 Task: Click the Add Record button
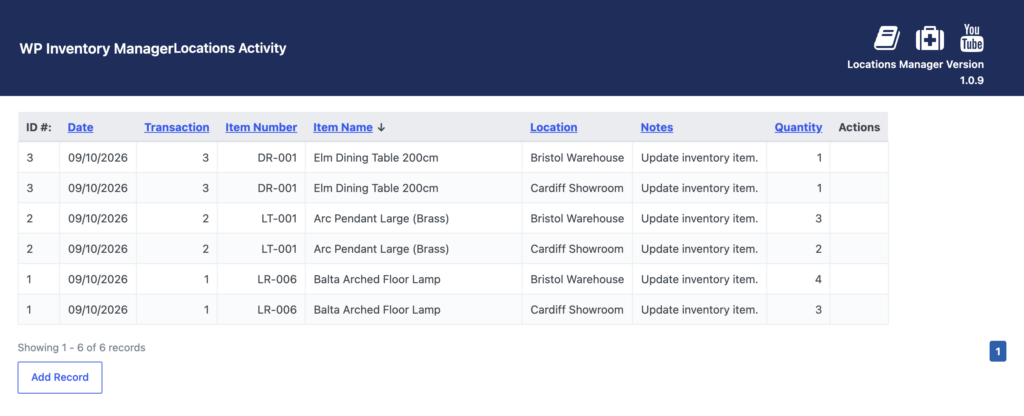60,377
